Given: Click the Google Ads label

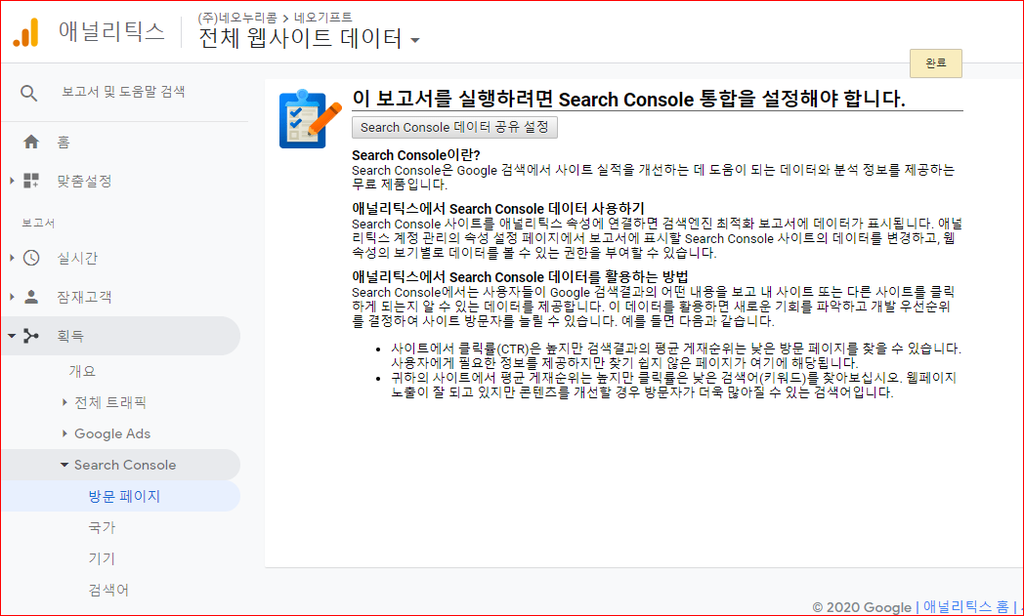Looking at the screenshot, I should tap(112, 433).
